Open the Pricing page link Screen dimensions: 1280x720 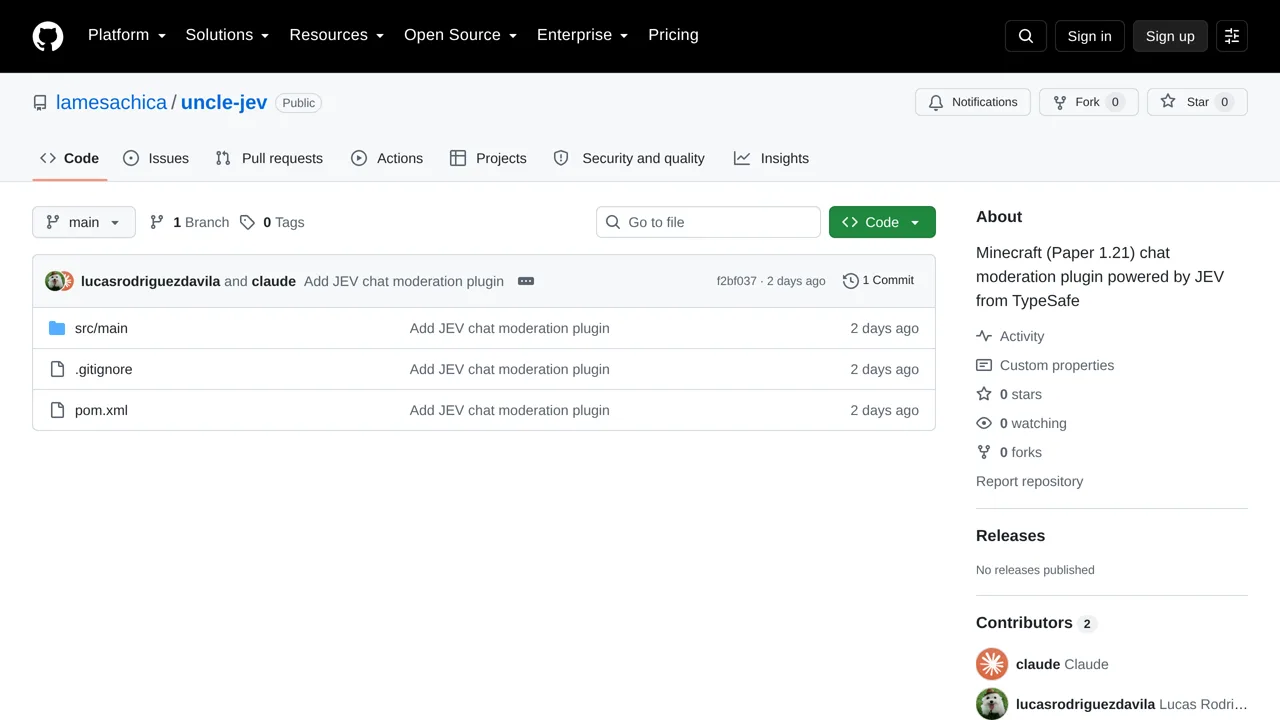point(673,35)
